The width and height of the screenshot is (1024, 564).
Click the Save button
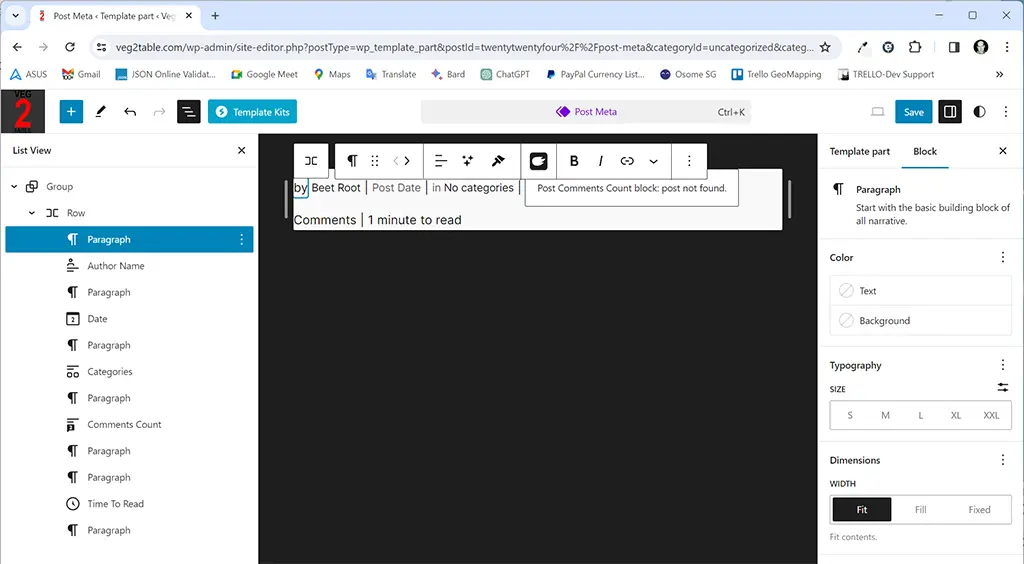pos(913,112)
